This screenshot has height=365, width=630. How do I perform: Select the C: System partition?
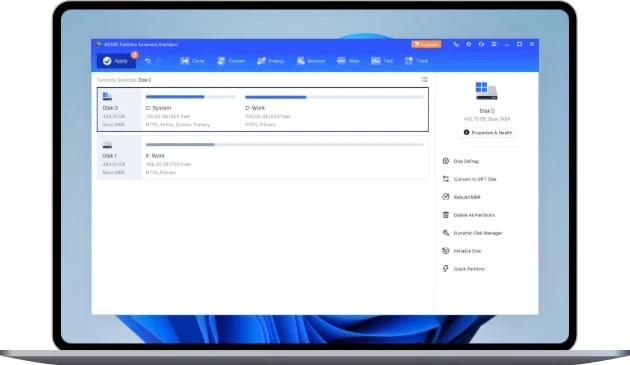pos(191,109)
